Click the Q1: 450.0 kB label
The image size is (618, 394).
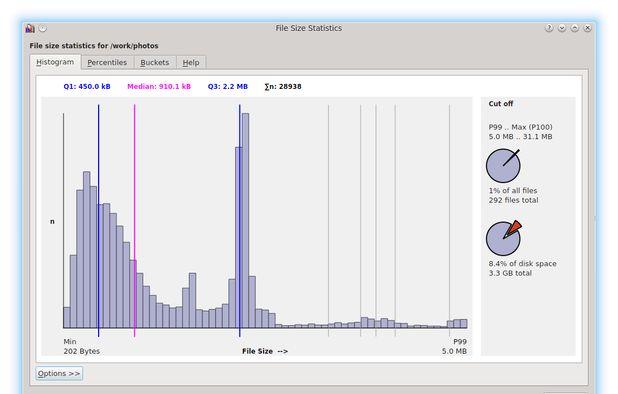(87, 86)
